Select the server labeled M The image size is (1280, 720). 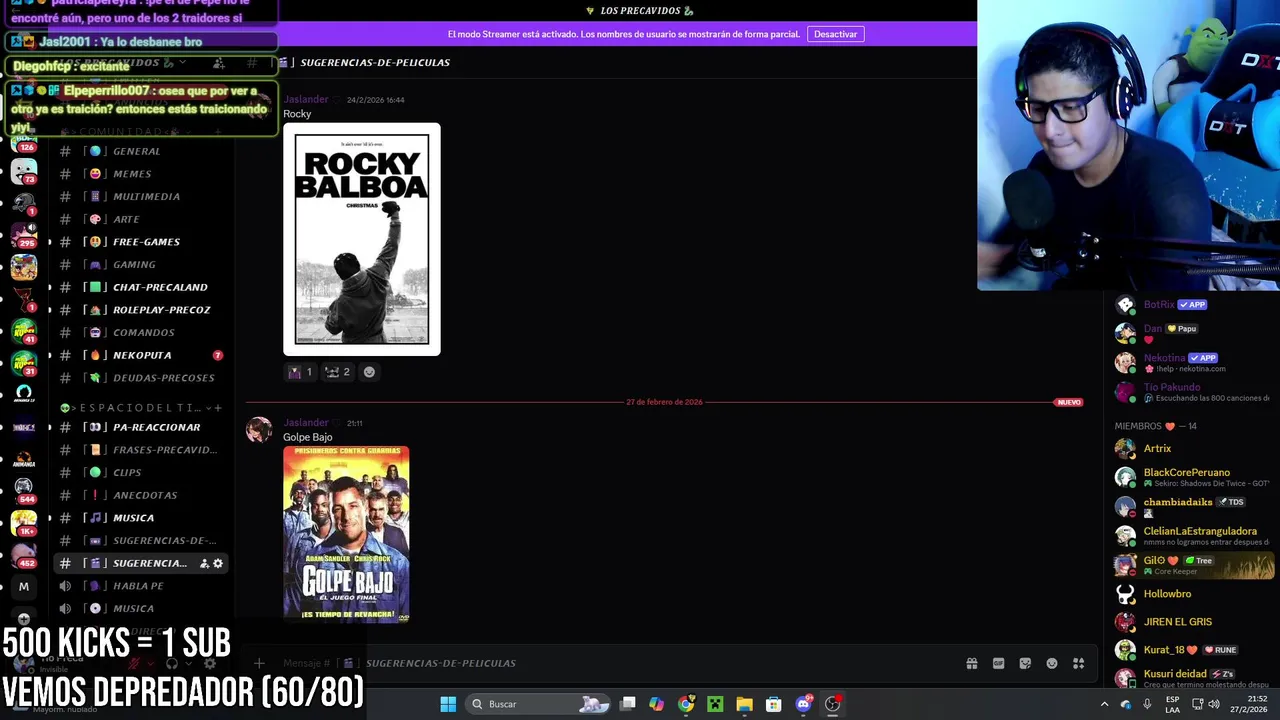click(x=24, y=587)
